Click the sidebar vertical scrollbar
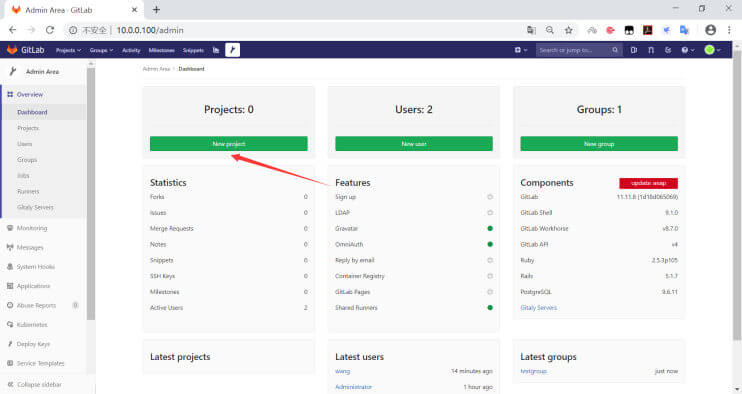The width and height of the screenshot is (742, 394). click(x=91, y=194)
